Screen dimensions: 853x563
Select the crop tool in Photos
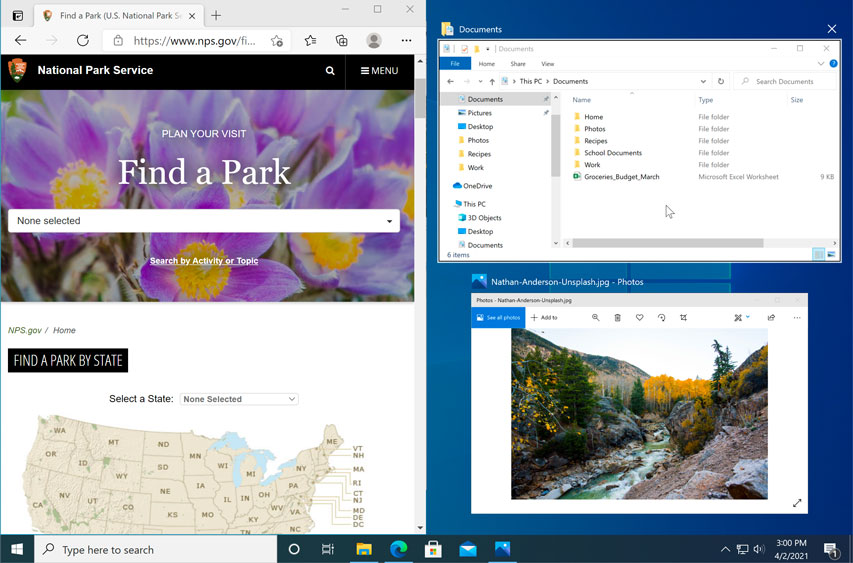(684, 318)
